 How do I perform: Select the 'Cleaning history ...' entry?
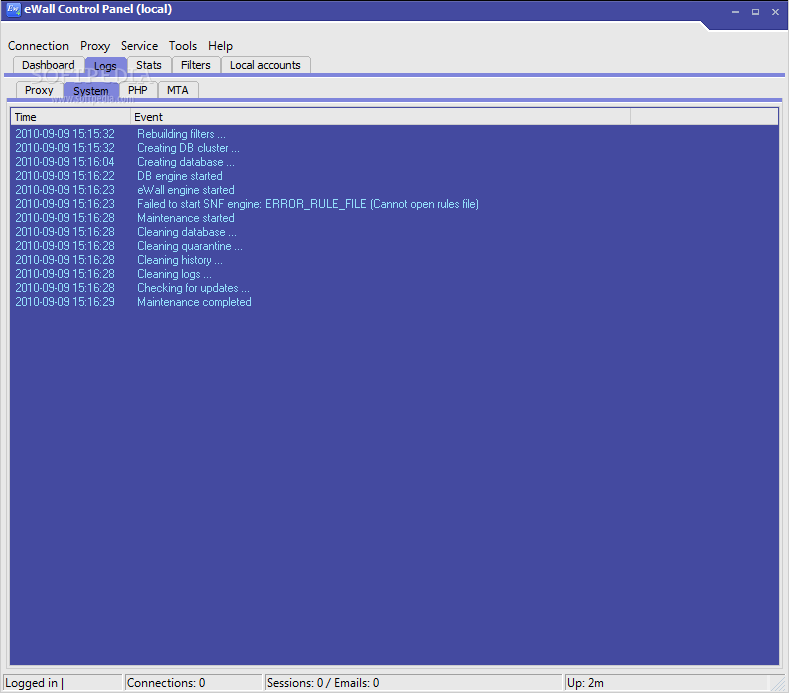tap(394, 260)
